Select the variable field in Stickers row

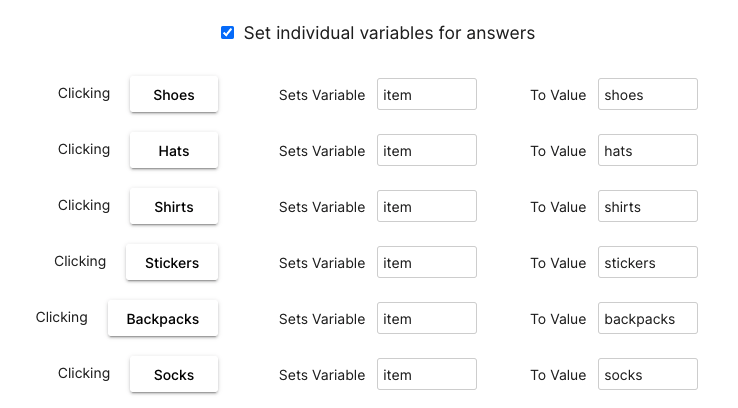(427, 263)
